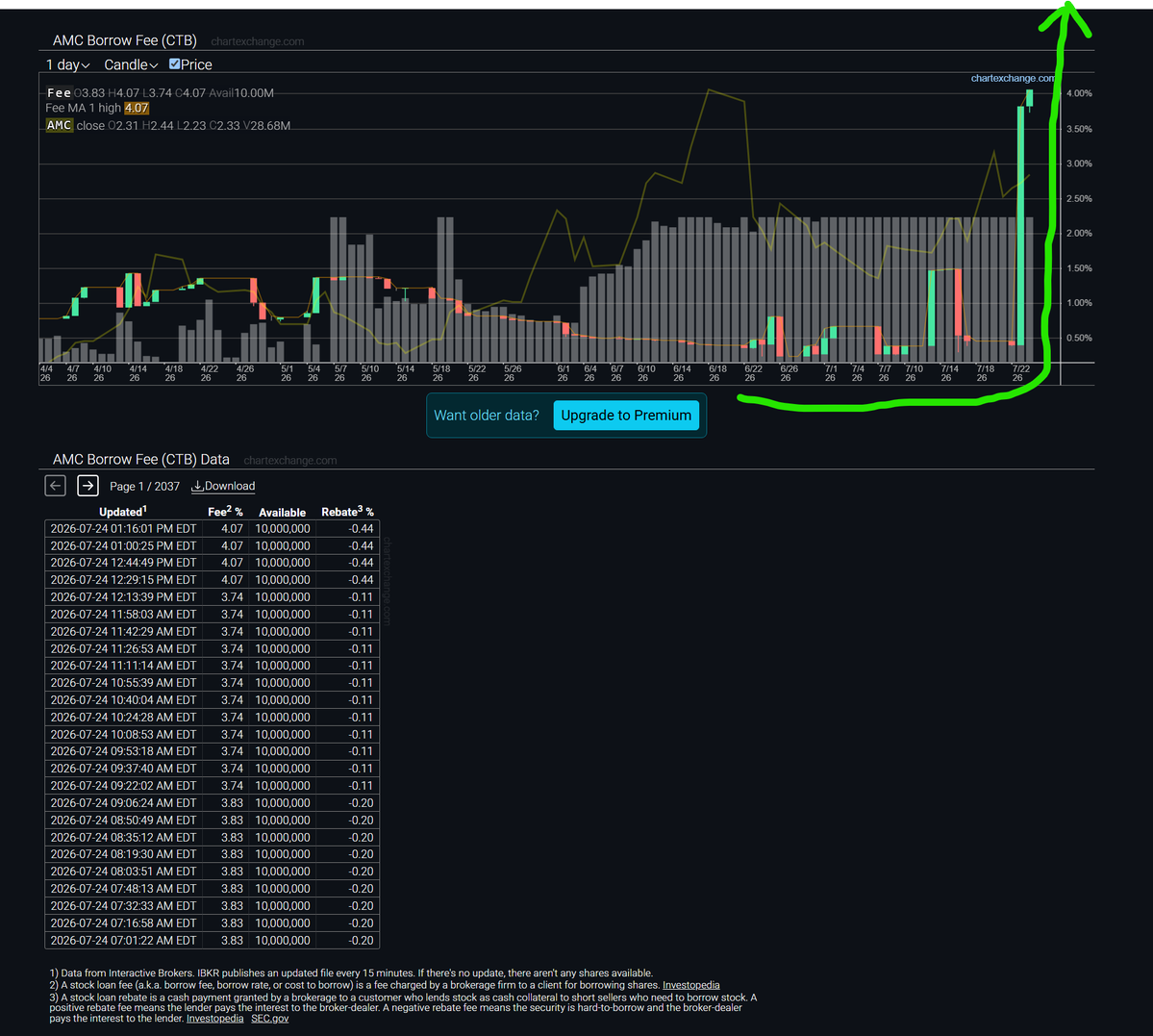Click the 4/4 date label on x-axis

45,373
